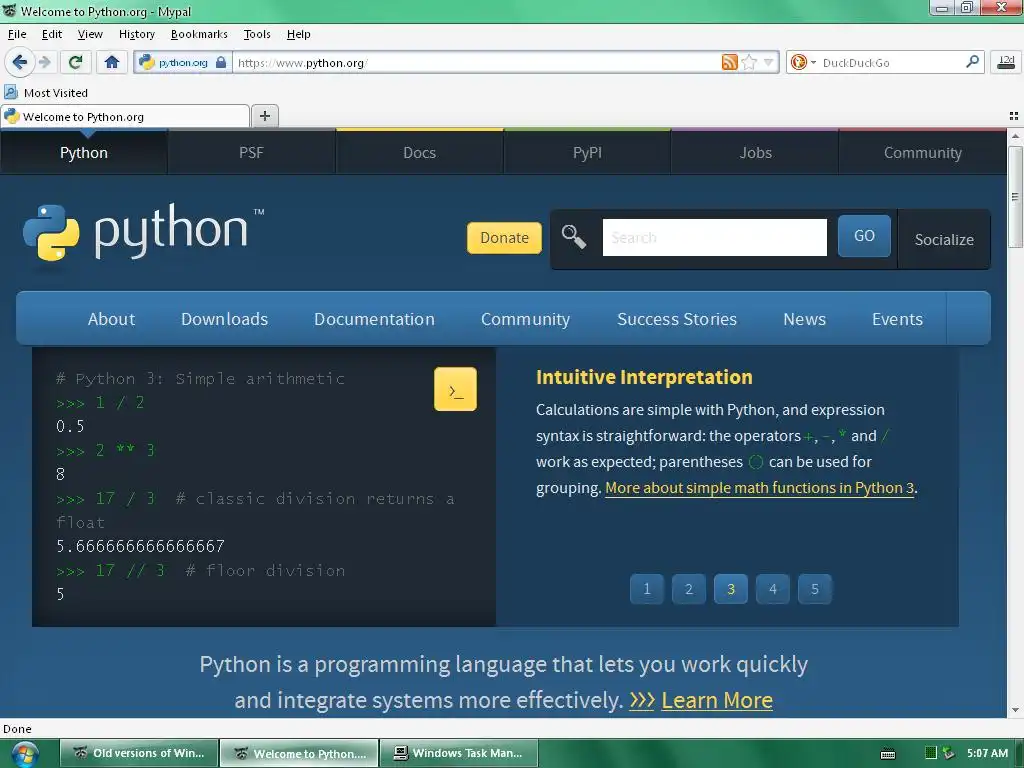Click the search magnifier in DuckDuckGo box
This screenshot has height=768, width=1024.
[x=972, y=62]
